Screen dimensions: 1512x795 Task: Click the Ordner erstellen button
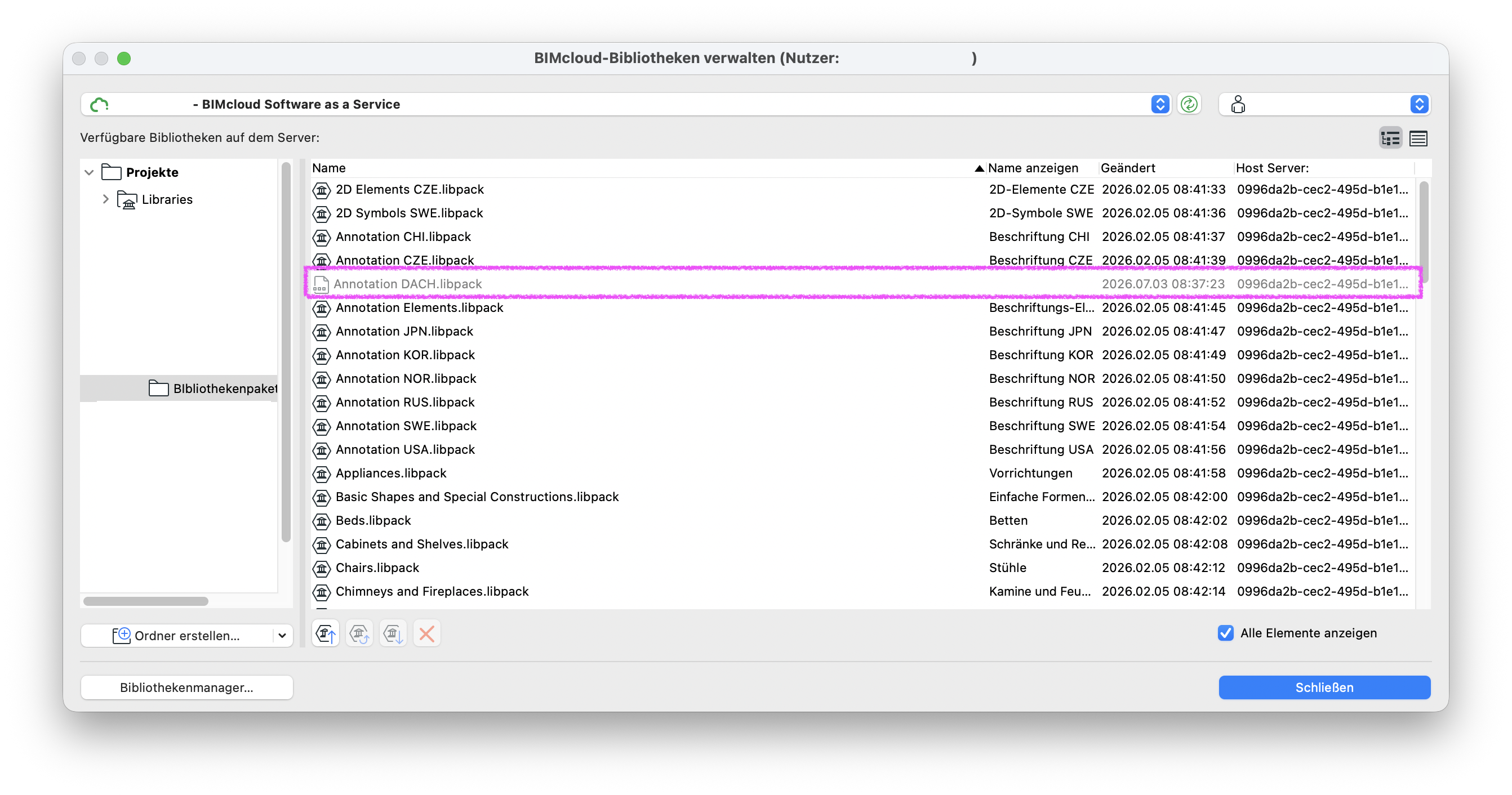pos(177,636)
